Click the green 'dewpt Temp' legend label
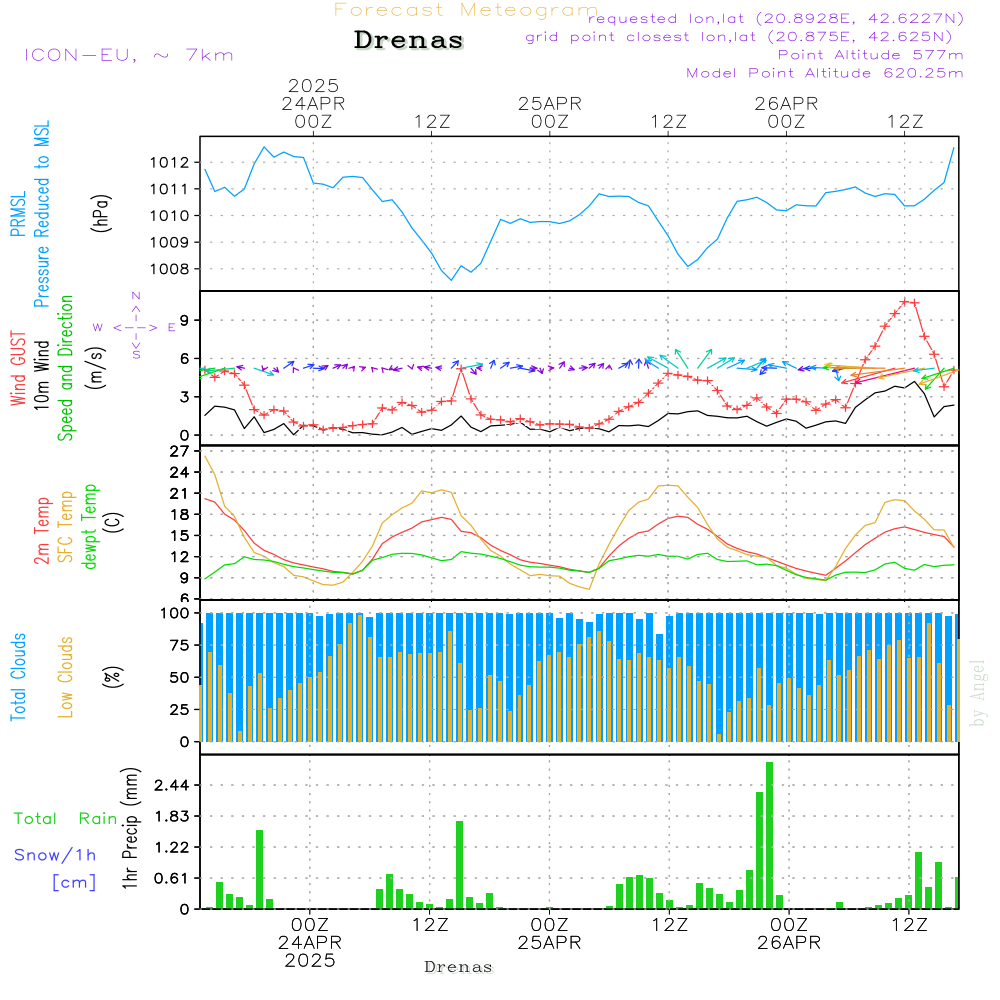The image size is (1000, 1000). coord(89,526)
